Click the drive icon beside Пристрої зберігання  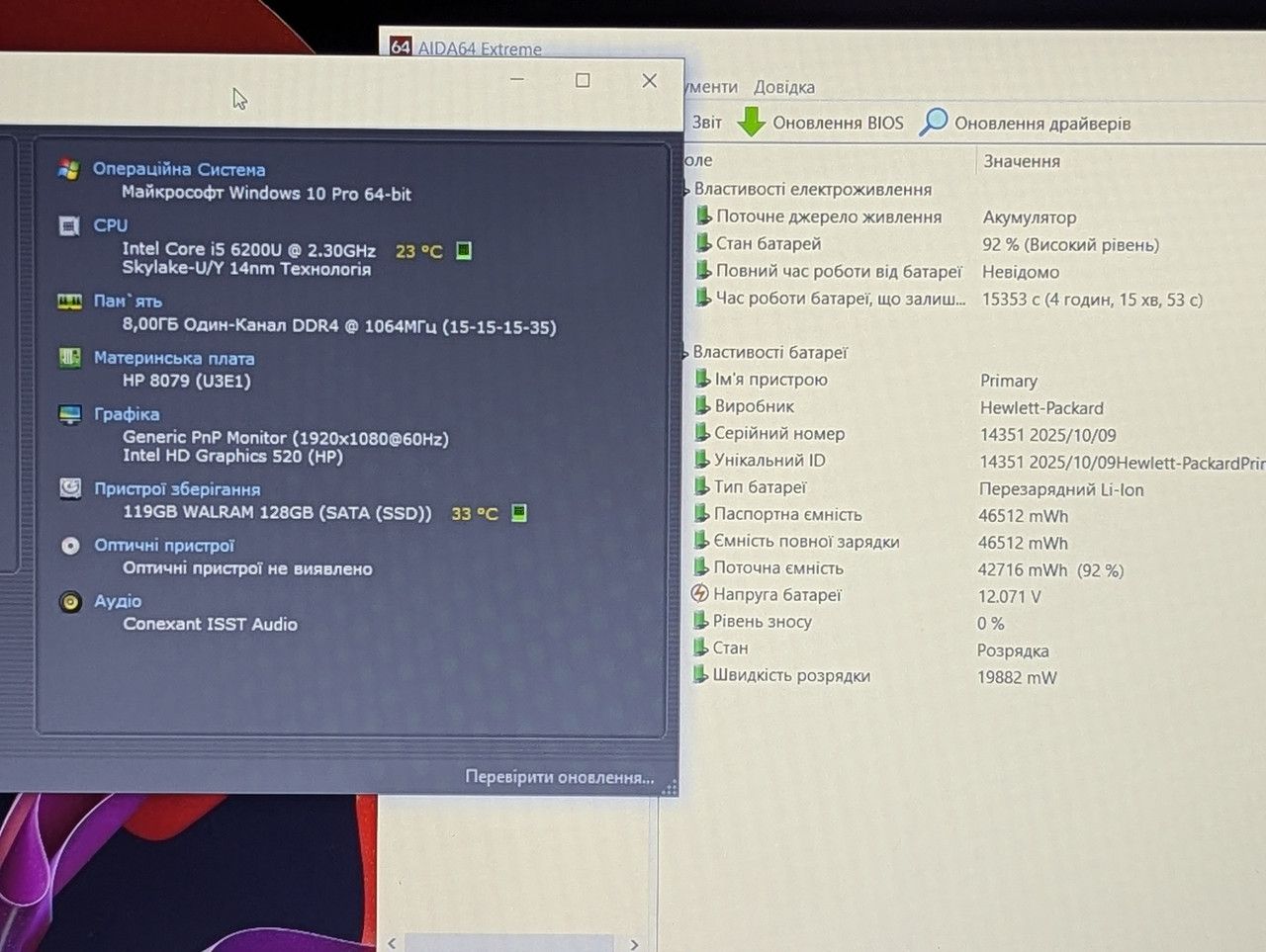(x=70, y=488)
